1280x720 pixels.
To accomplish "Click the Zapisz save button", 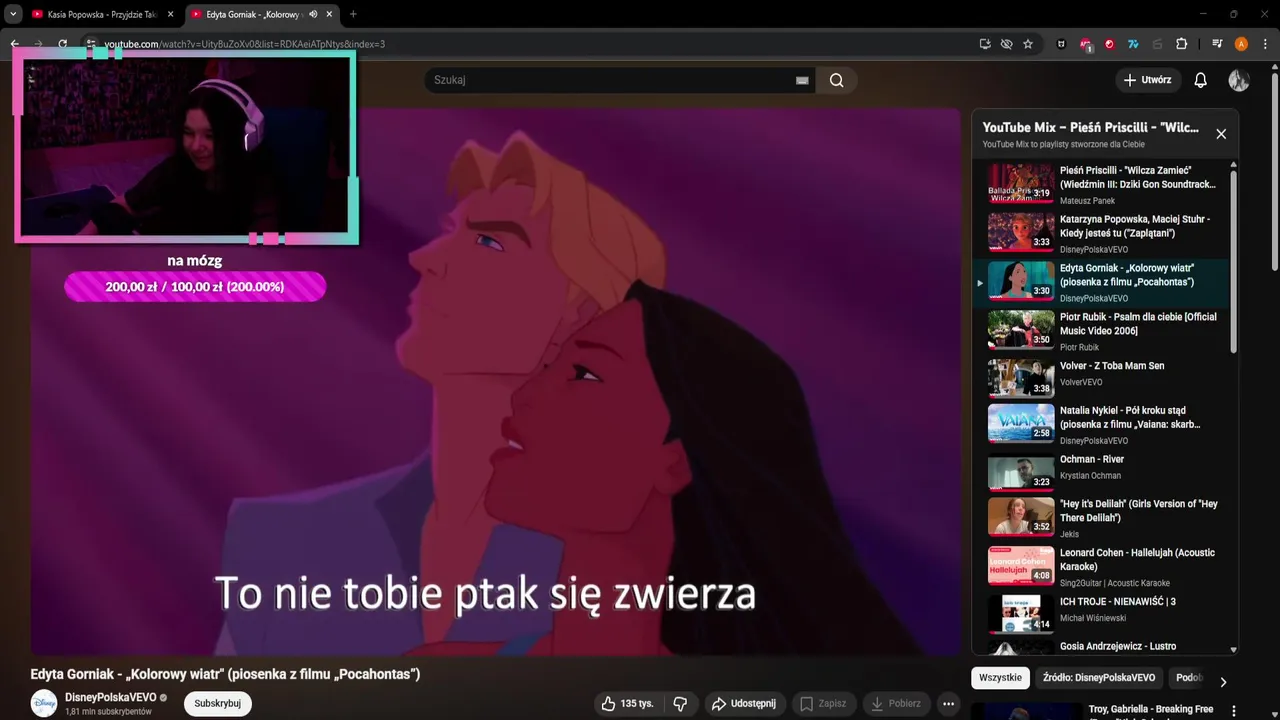I will click(x=823, y=703).
